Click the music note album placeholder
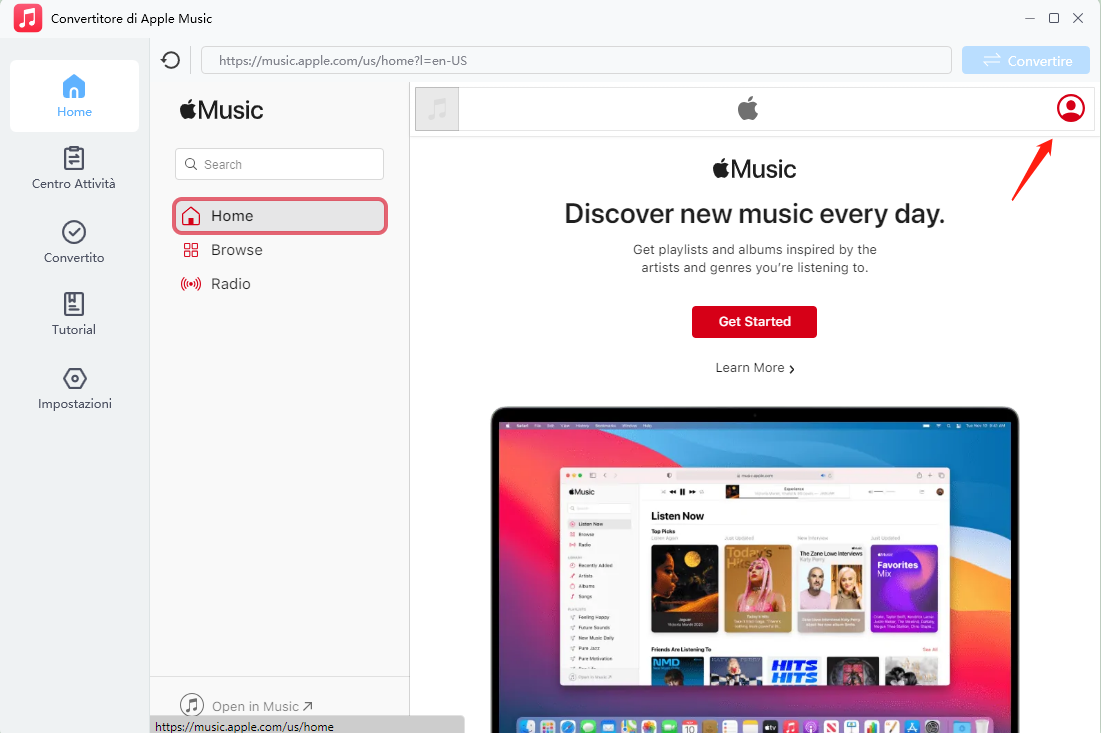 coord(437,109)
